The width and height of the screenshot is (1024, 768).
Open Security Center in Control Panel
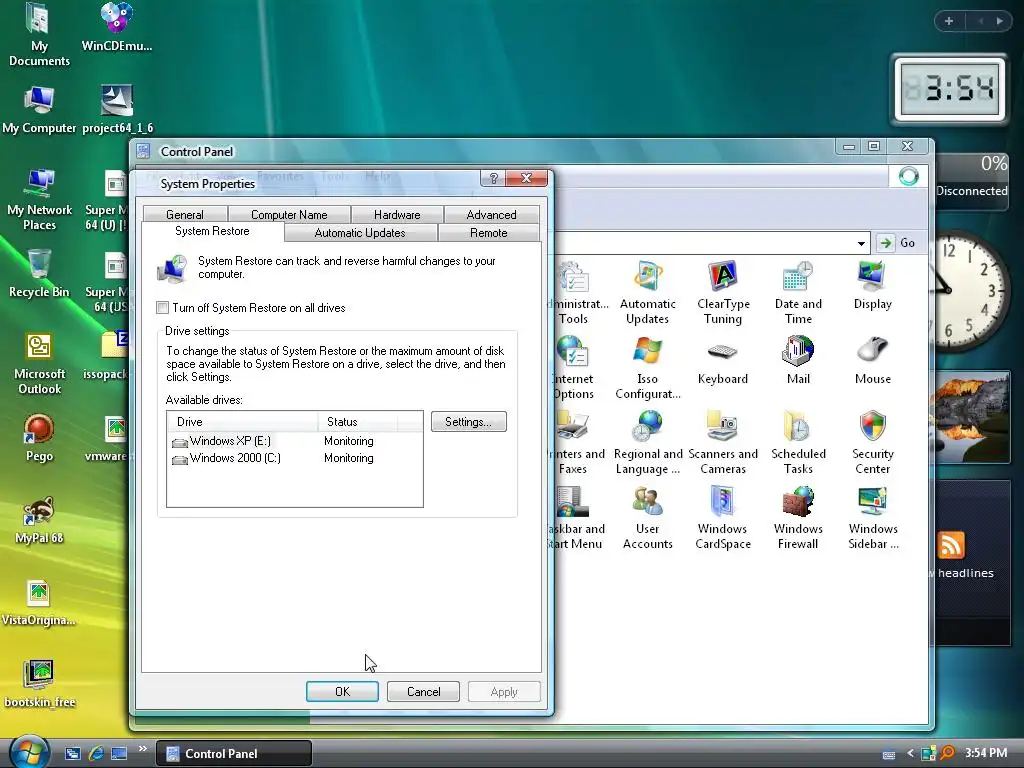(x=872, y=443)
